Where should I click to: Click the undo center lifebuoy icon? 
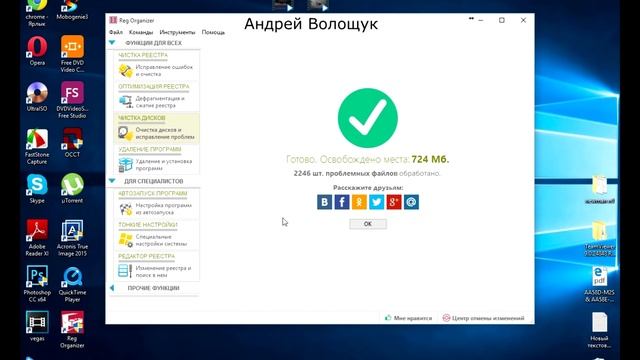tap(446, 318)
